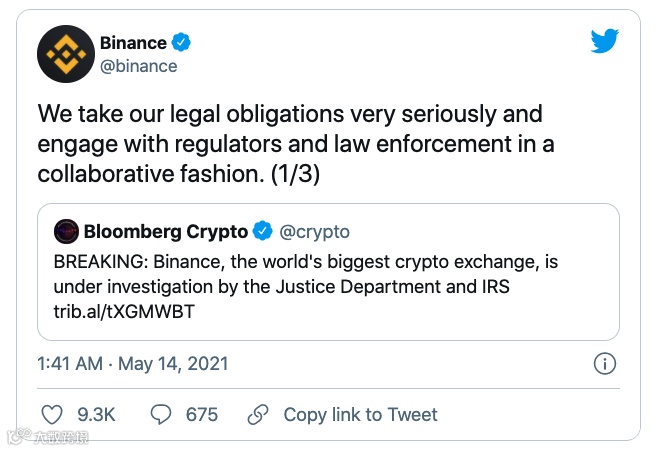Click the 9.3K likes count
669x451 pixels.
click(x=94, y=414)
